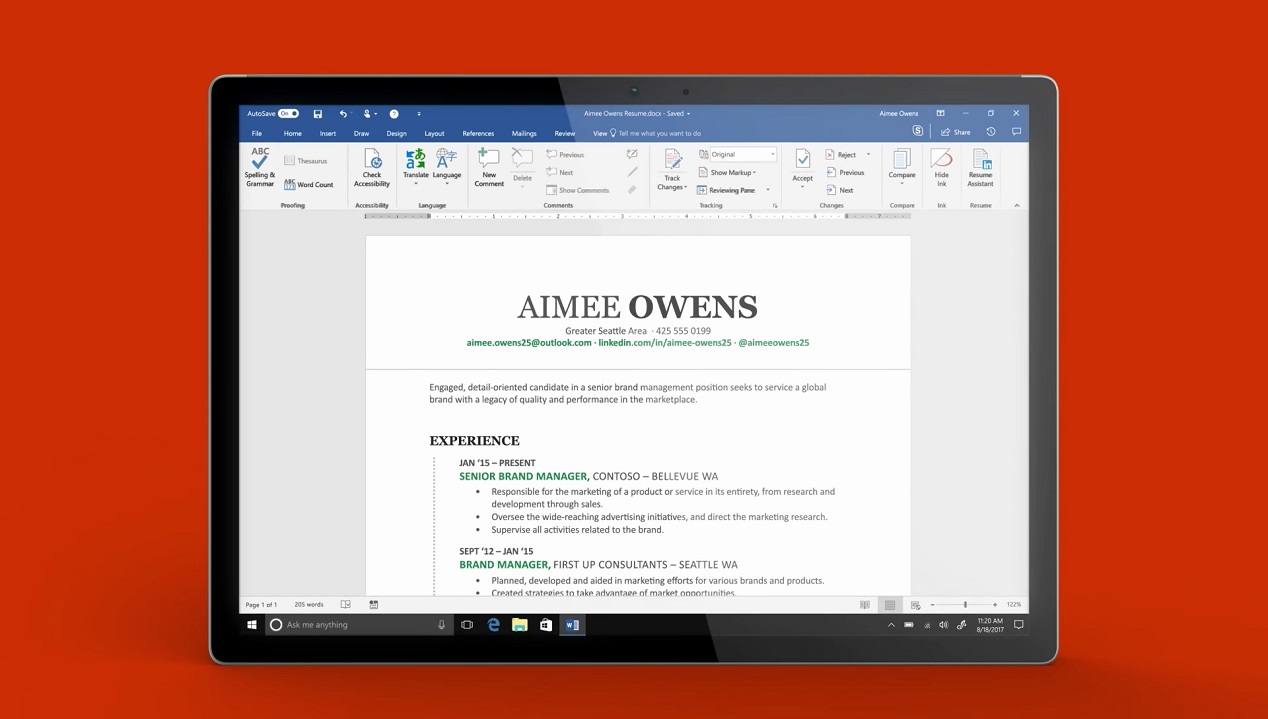This screenshot has width=1268, height=719.
Task: Open the Design tab
Action: pyautogui.click(x=397, y=133)
